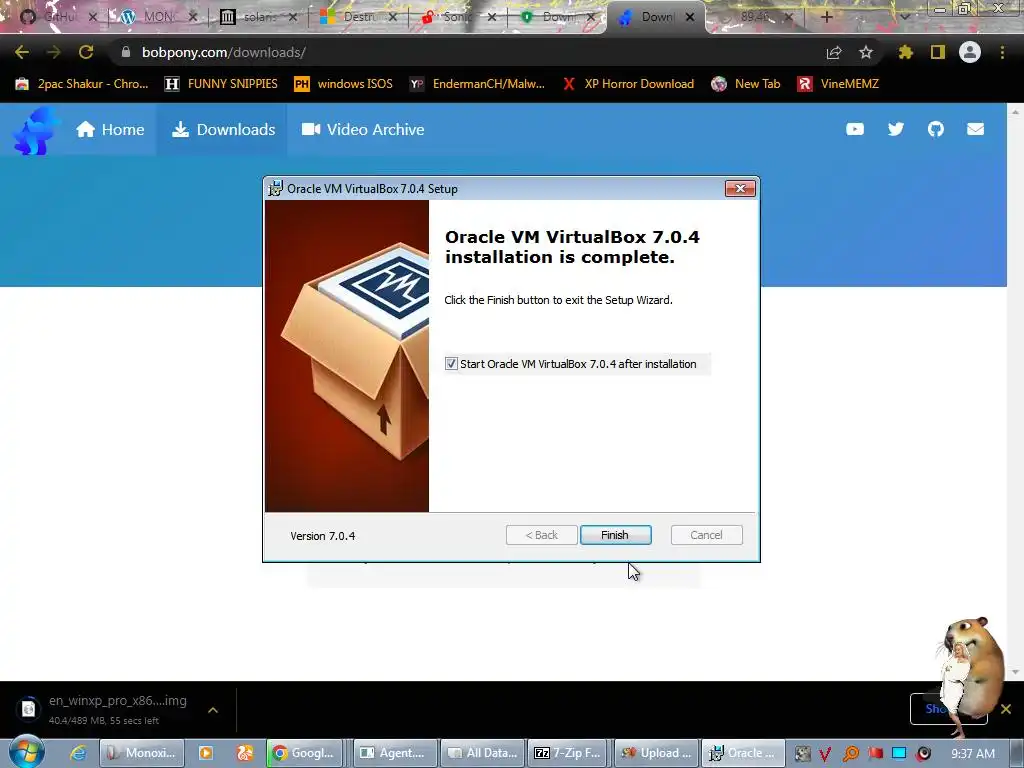This screenshot has height=768, width=1024.
Task: Go back with Chrome's back arrow
Action: click(x=22, y=52)
